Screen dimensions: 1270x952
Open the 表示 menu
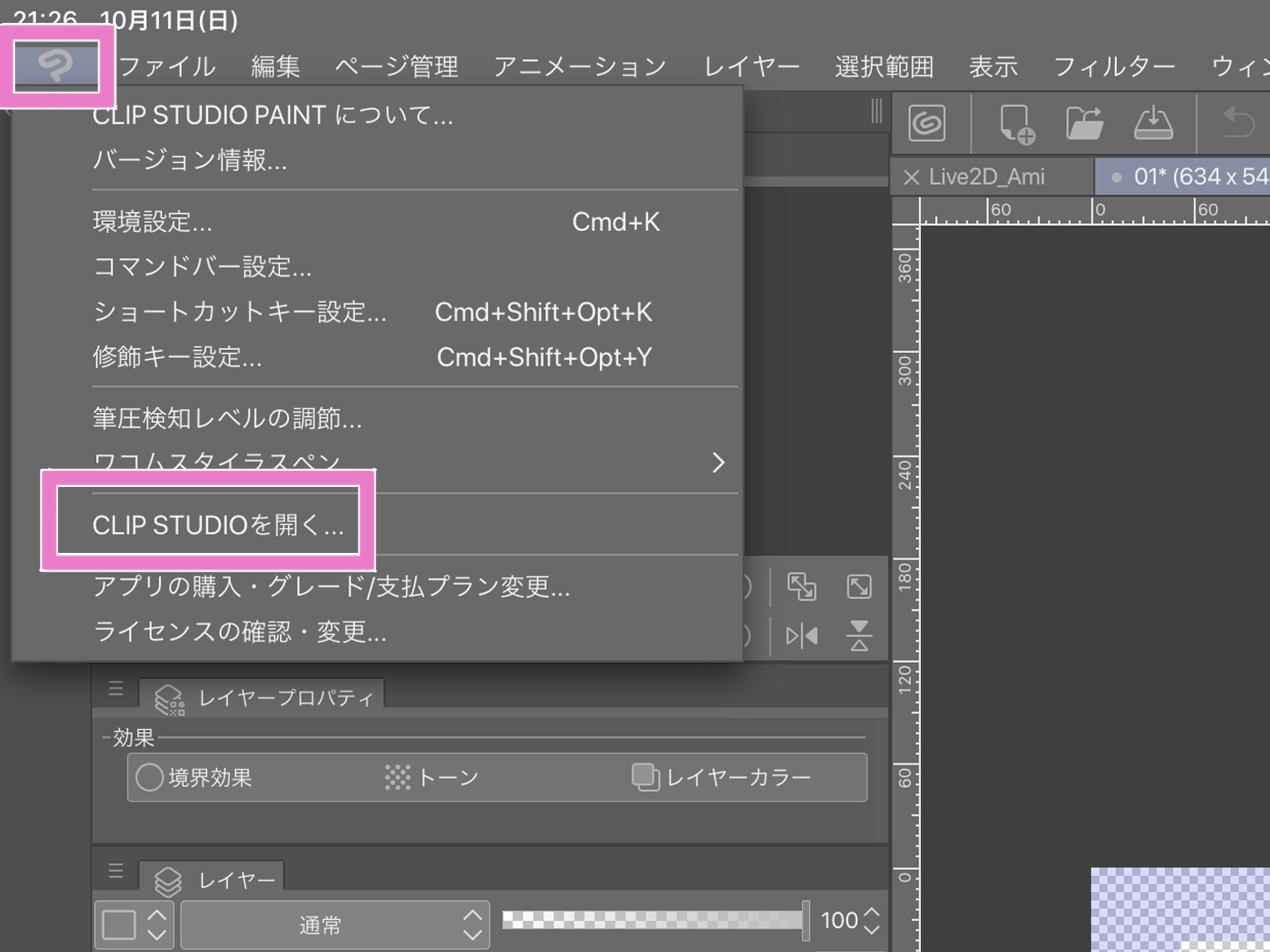tap(993, 66)
